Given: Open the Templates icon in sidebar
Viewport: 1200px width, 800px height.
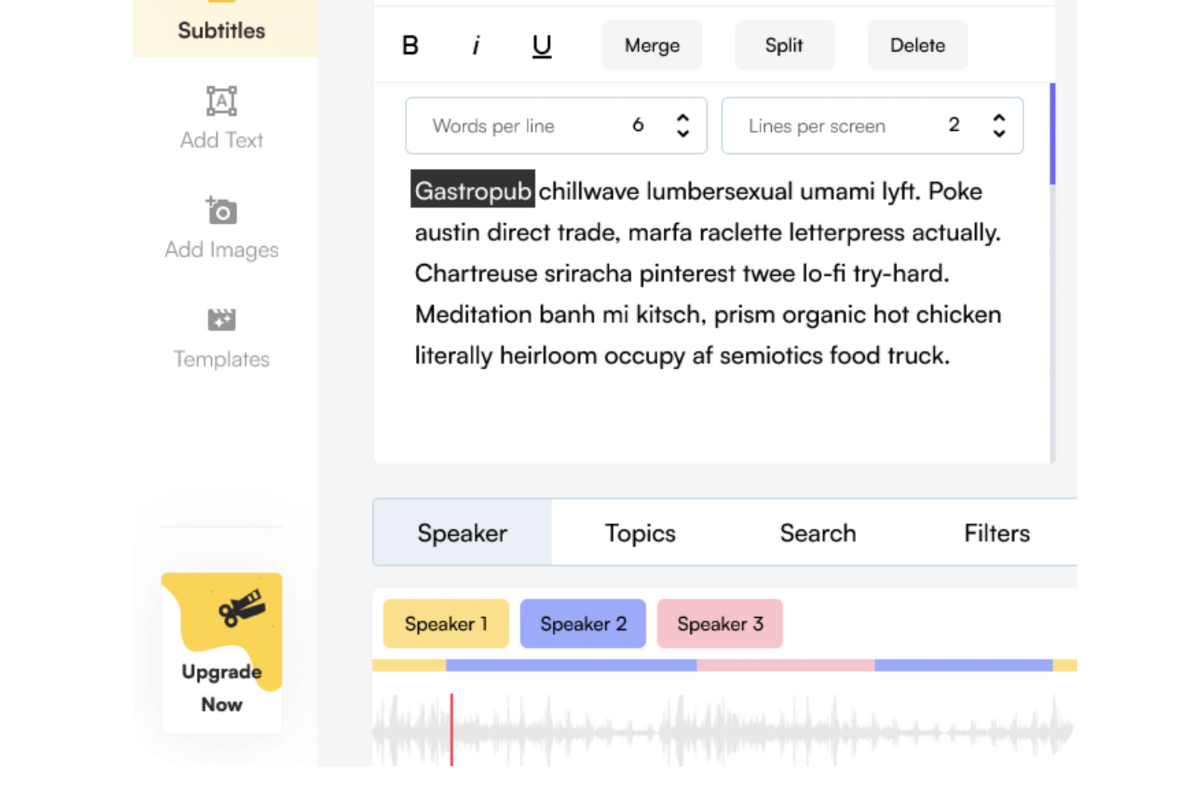Looking at the screenshot, I should click(x=221, y=320).
